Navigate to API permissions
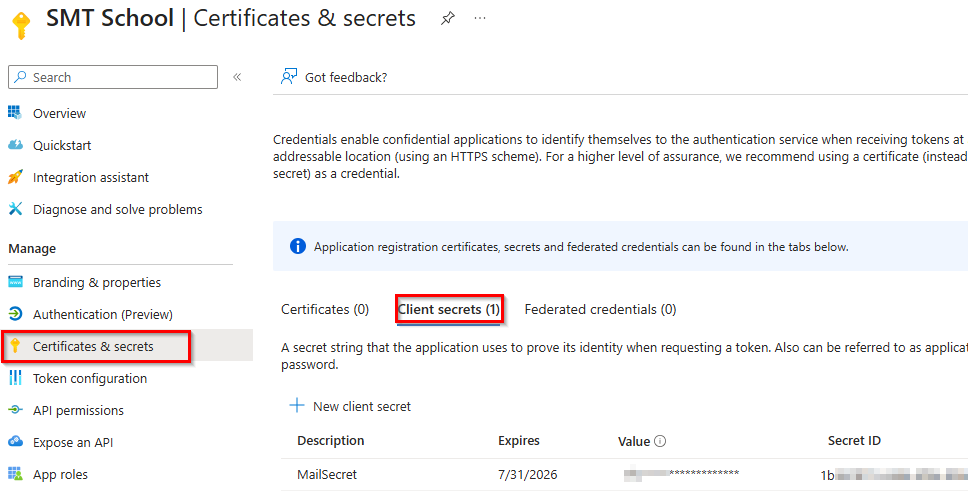The height and width of the screenshot is (493, 968). coord(78,410)
